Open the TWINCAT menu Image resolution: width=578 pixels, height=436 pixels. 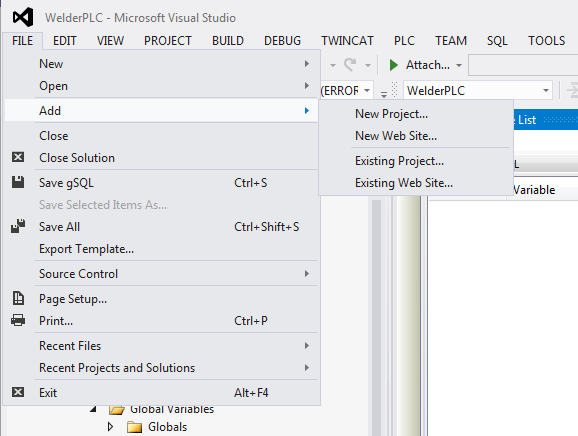pyautogui.click(x=347, y=41)
